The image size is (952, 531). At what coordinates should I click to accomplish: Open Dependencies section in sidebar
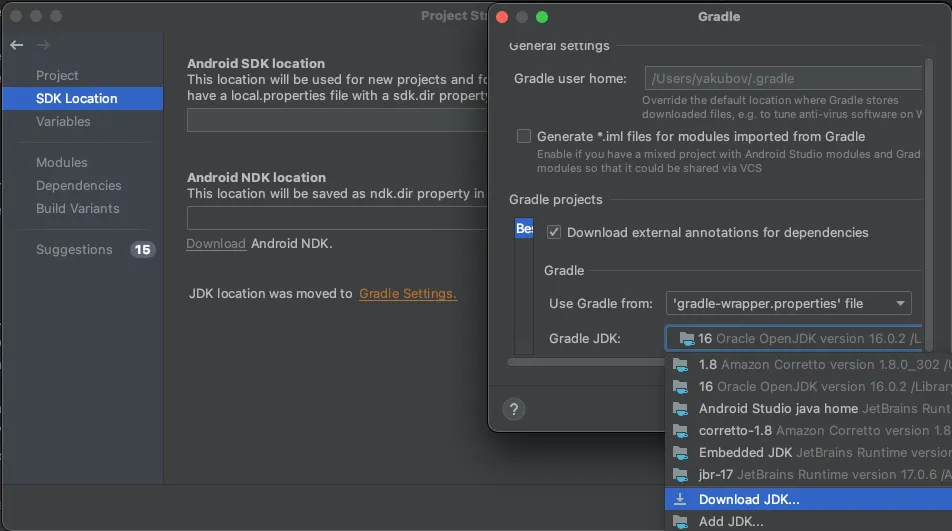click(x=78, y=186)
